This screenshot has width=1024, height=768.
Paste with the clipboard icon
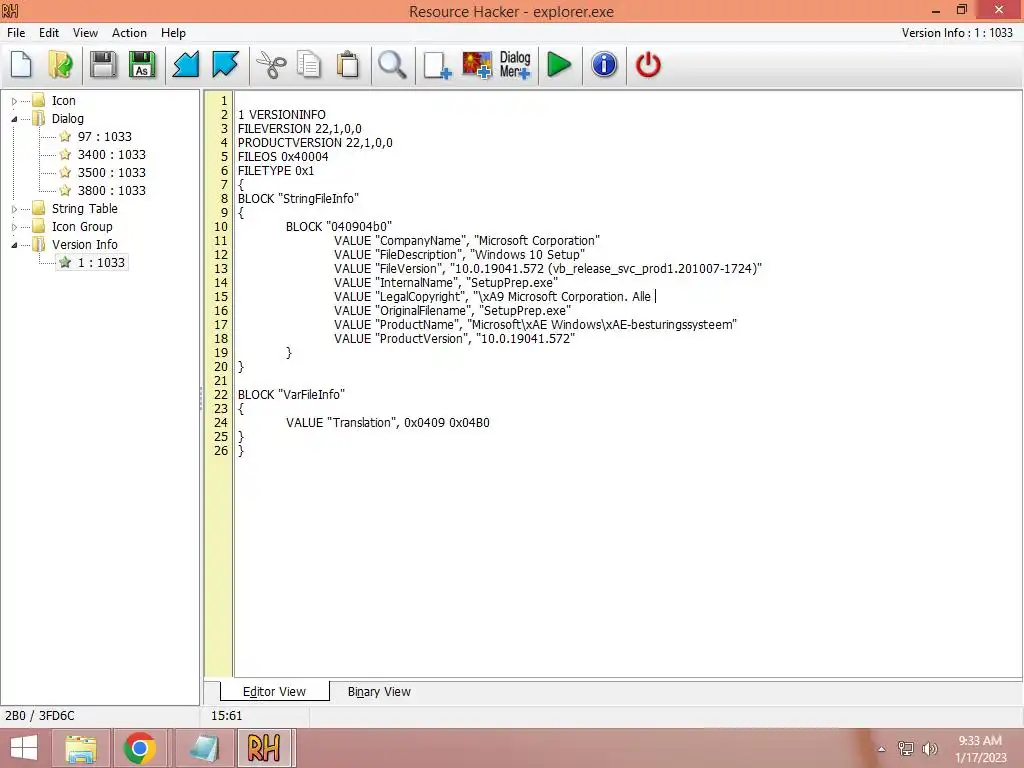tap(348, 65)
